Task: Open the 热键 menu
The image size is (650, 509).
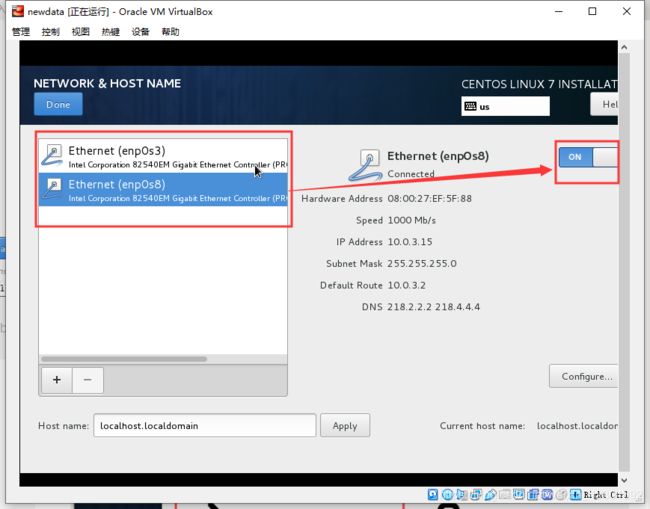Action: 110,32
